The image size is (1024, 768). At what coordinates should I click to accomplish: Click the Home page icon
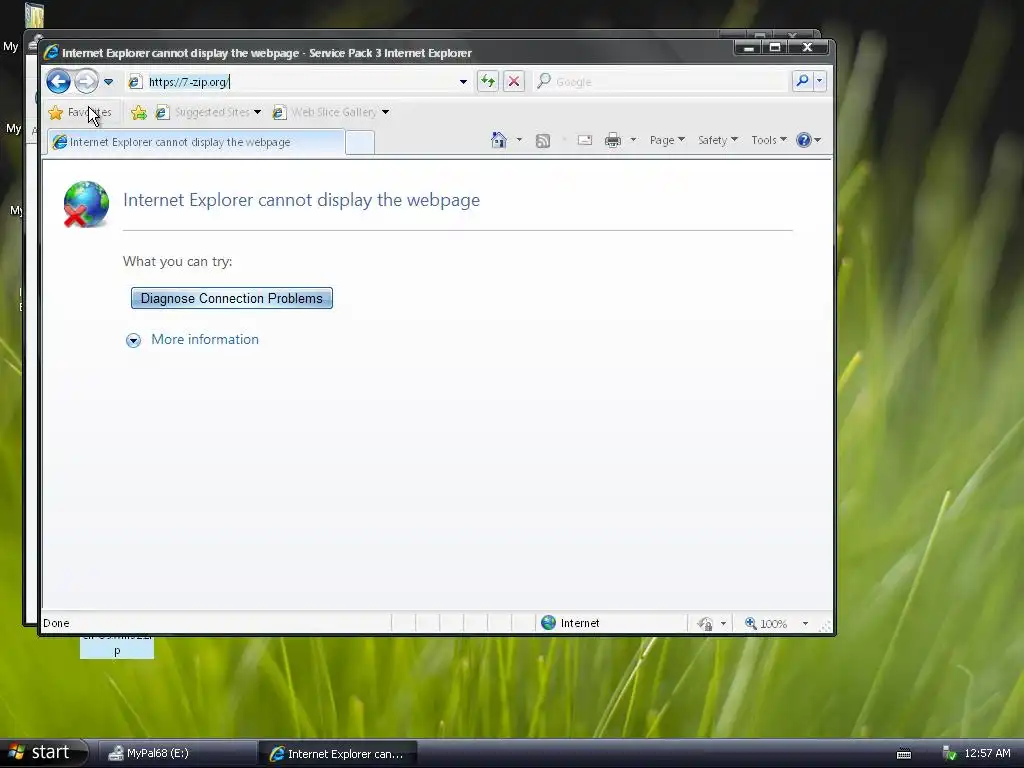(499, 140)
